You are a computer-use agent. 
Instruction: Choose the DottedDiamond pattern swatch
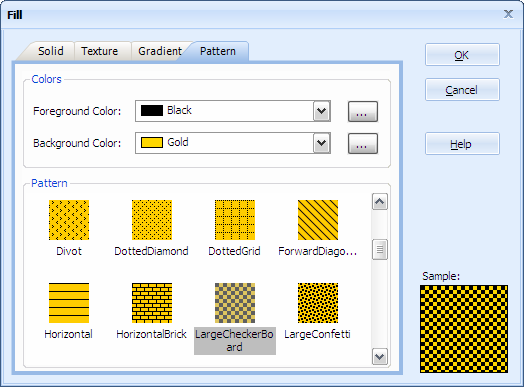(152, 220)
